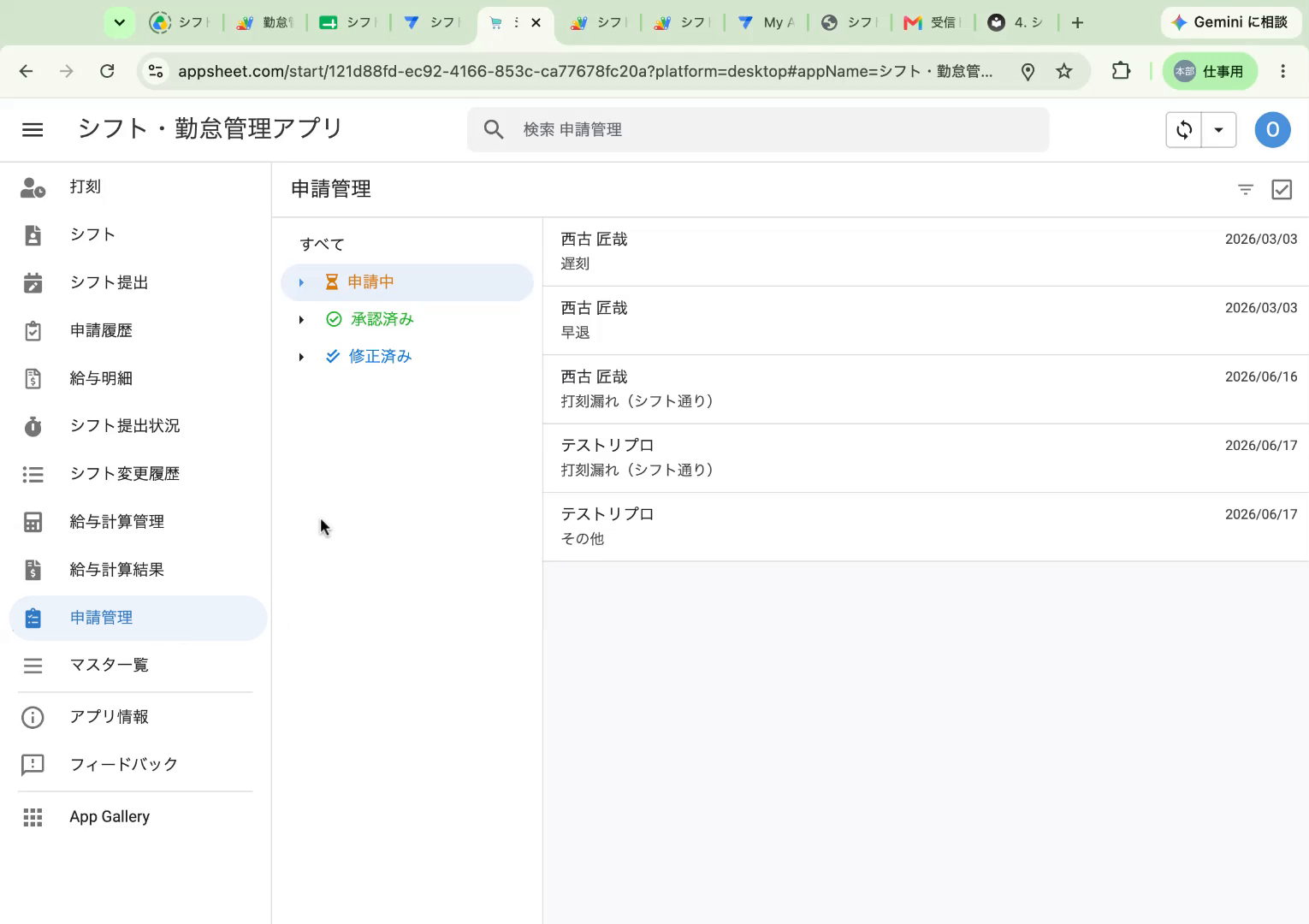This screenshot has width=1309, height=924.
Task: Select the すべて filter
Action: [323, 245]
